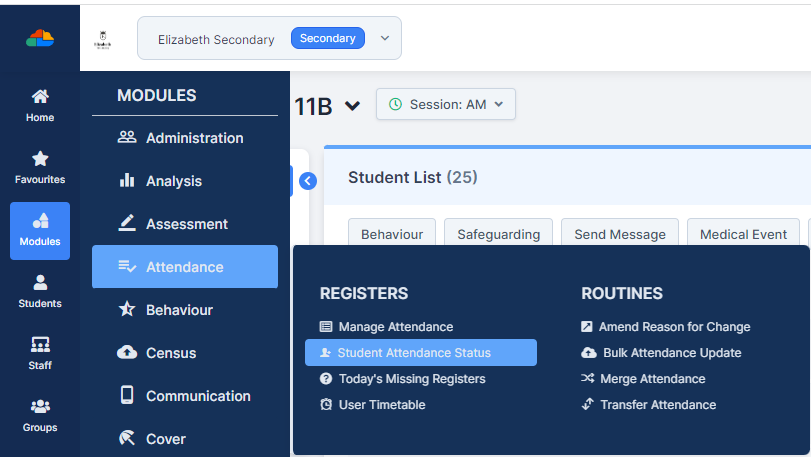This screenshot has width=811, height=457.
Task: Open the Staff sidebar icon
Action: tap(40, 344)
